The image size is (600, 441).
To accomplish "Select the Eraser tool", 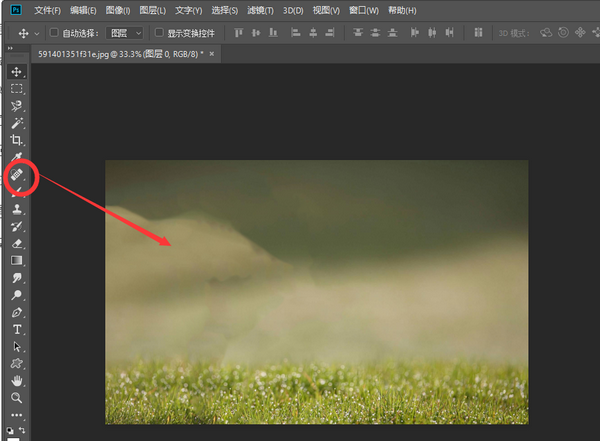I will [x=17, y=243].
